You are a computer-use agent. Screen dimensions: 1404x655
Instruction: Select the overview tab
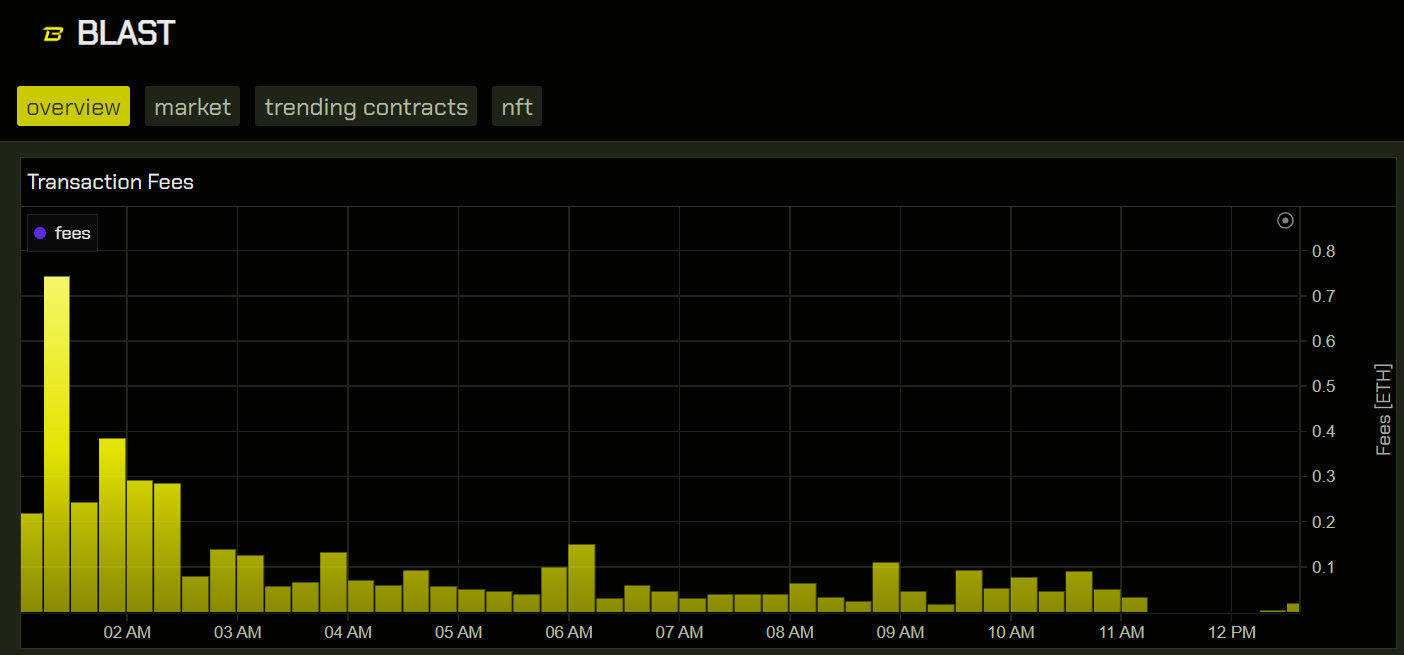[x=73, y=106]
